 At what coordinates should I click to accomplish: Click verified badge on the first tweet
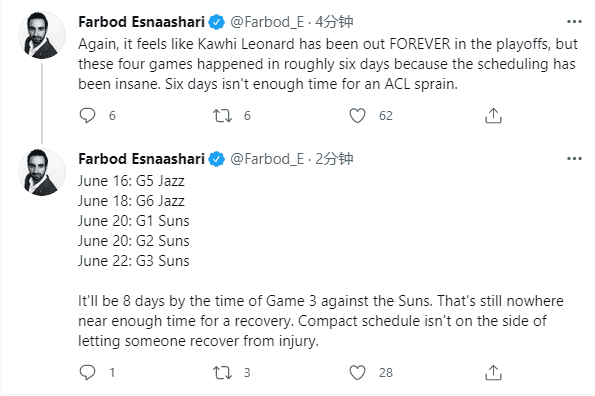pyautogui.click(x=217, y=22)
